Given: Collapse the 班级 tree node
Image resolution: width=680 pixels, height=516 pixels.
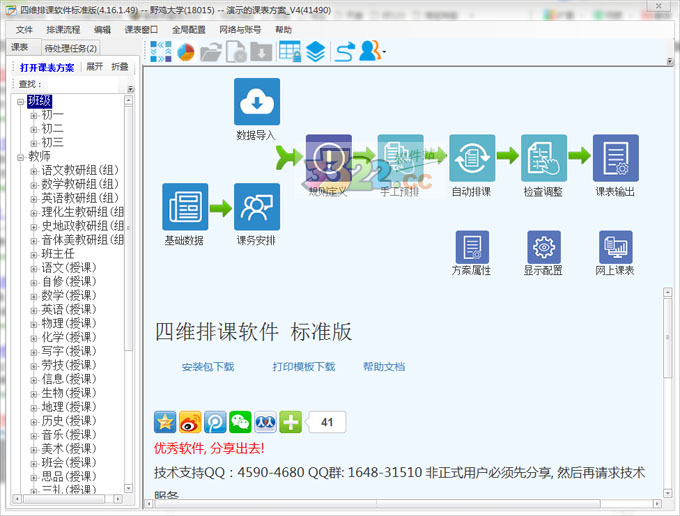Looking at the screenshot, I should [20, 102].
